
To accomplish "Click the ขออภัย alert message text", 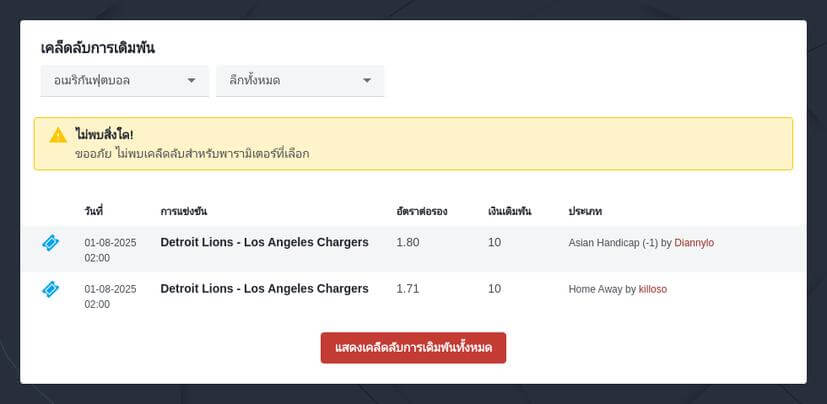I will tap(192, 154).
